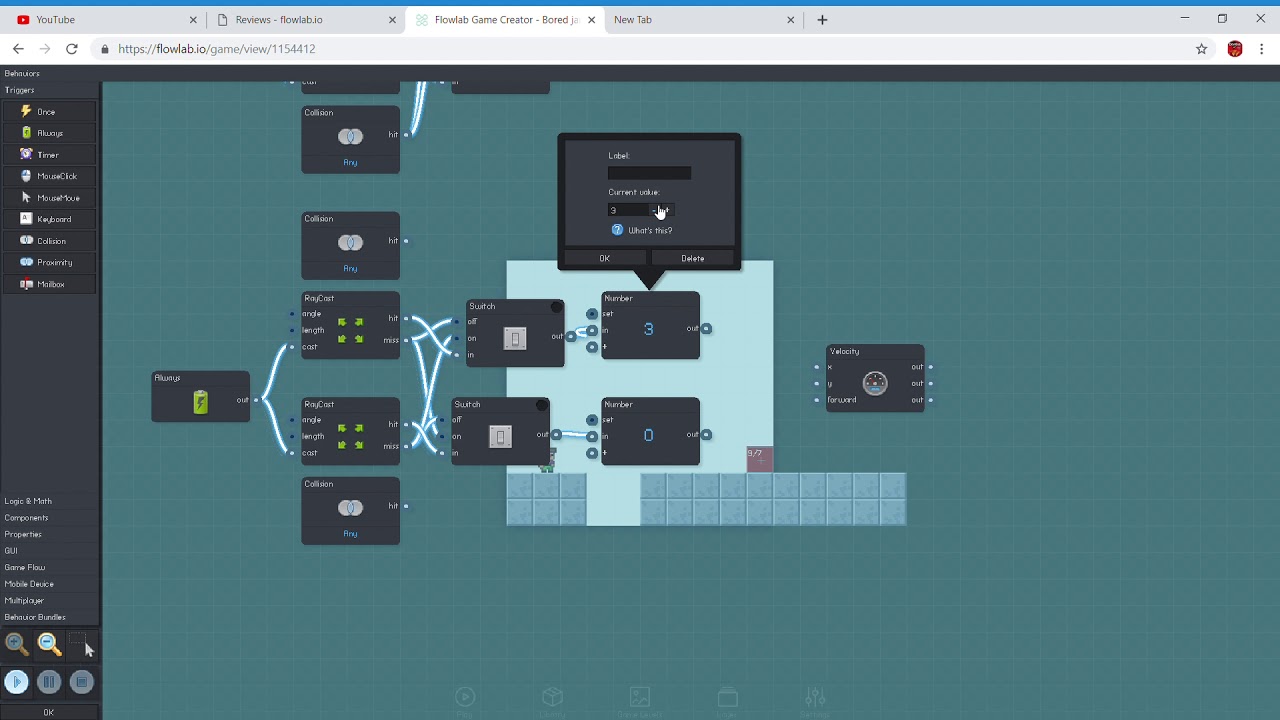The width and height of the screenshot is (1280, 720).
Task: Close the Flowlab Game Creator tab
Action: pyautogui.click(x=592, y=20)
